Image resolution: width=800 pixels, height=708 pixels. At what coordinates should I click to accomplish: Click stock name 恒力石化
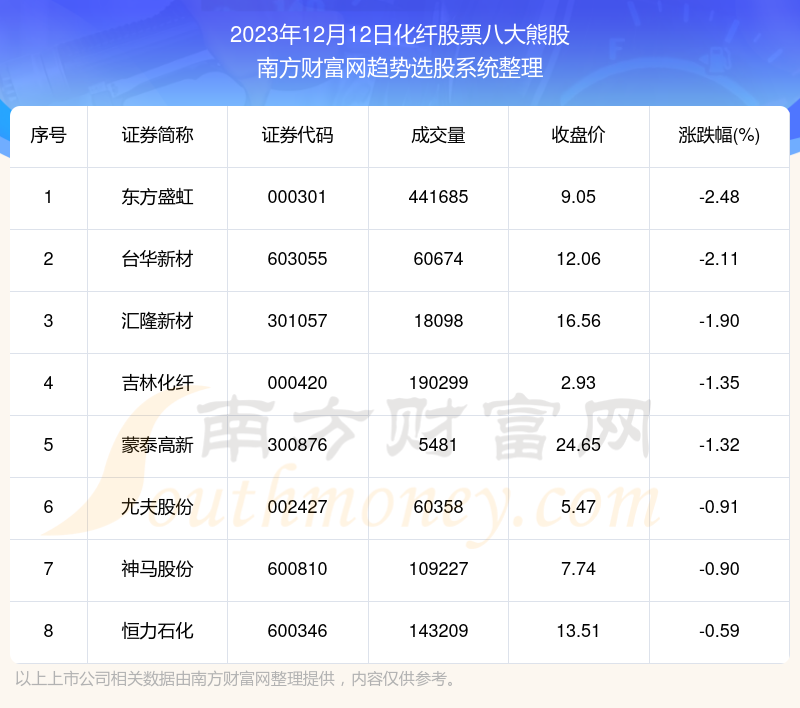coord(157,631)
